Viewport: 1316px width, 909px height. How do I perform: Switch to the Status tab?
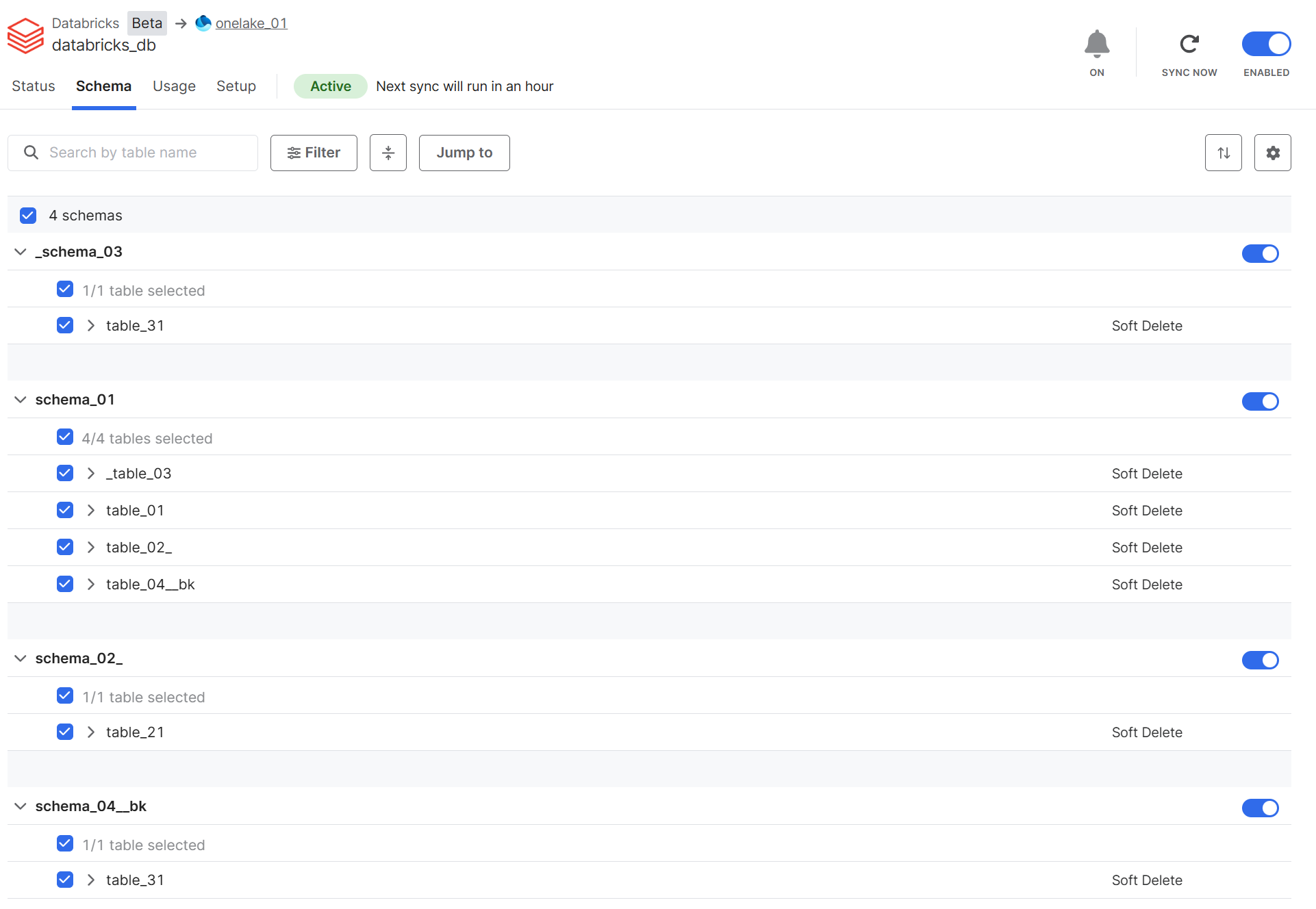tap(33, 86)
